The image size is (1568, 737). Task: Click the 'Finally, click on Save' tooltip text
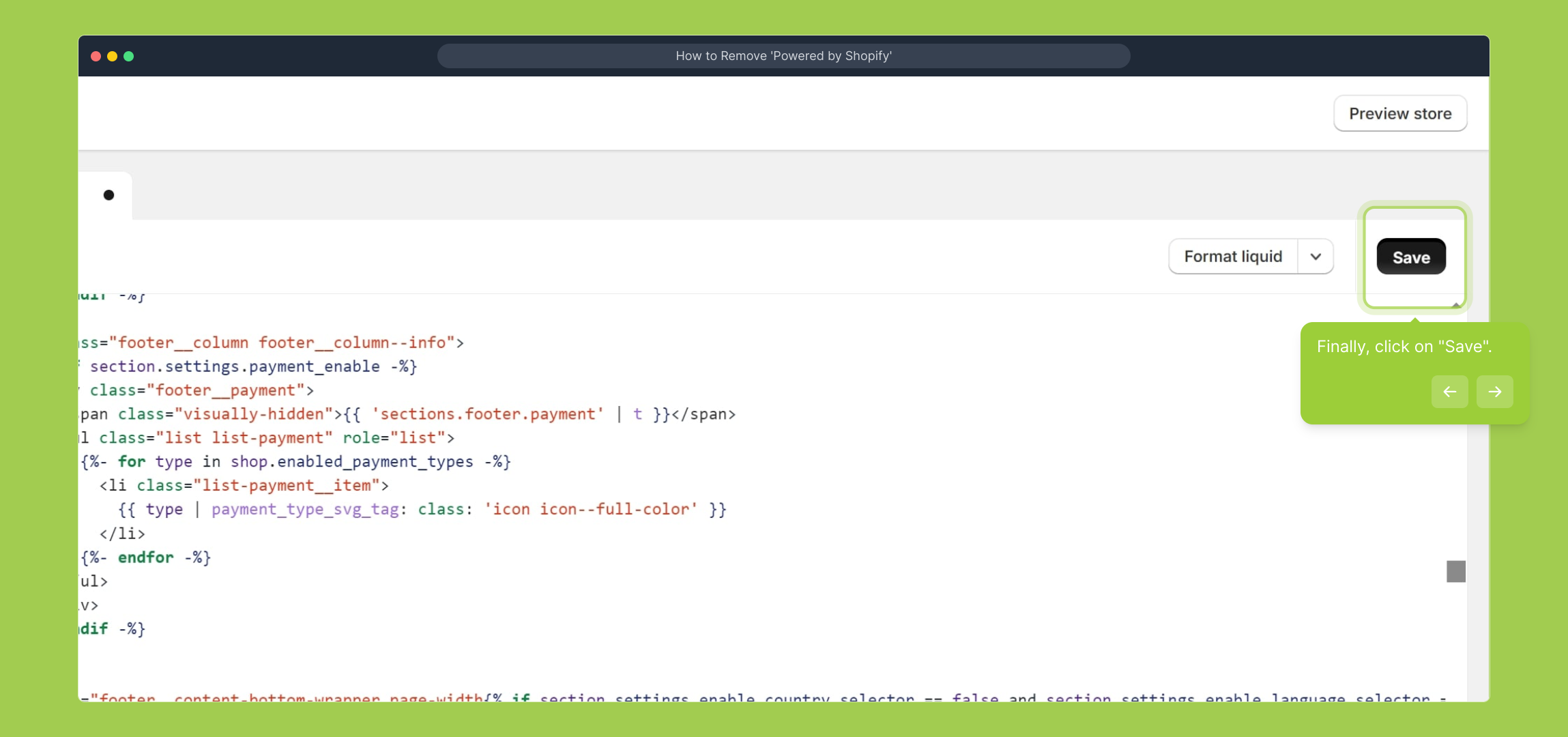point(1404,347)
